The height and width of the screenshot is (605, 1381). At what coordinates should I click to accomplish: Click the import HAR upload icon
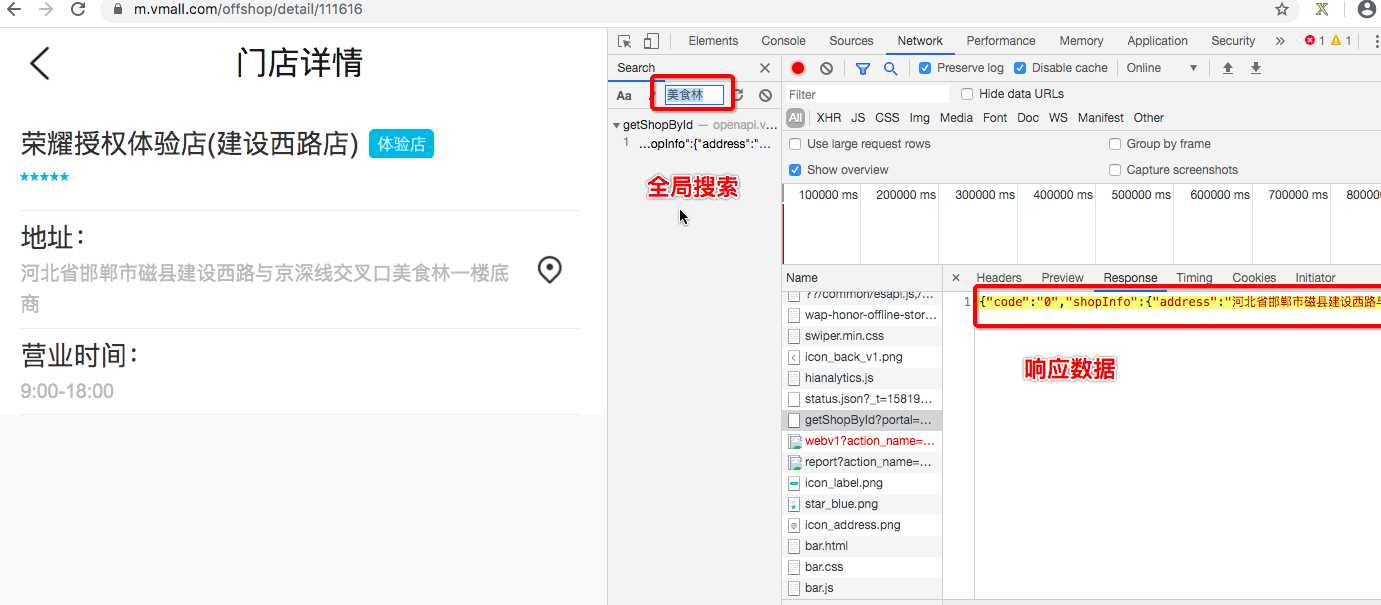coord(1228,68)
